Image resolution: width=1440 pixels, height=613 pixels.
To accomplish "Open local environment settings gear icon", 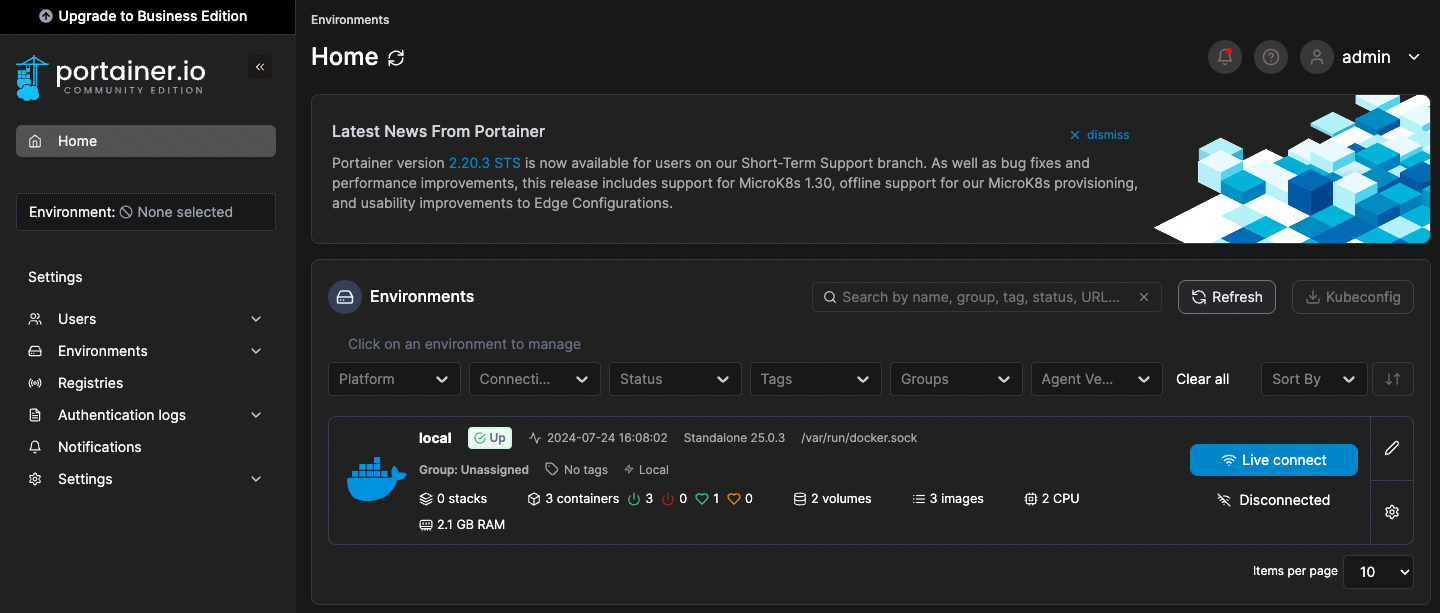I will (x=1391, y=512).
